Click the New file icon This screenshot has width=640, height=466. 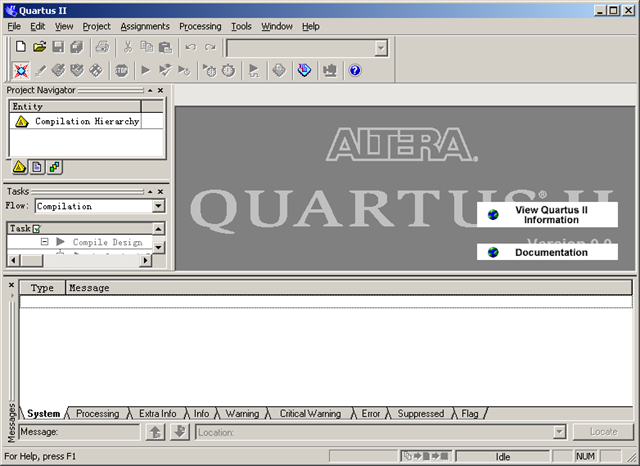click(x=22, y=47)
